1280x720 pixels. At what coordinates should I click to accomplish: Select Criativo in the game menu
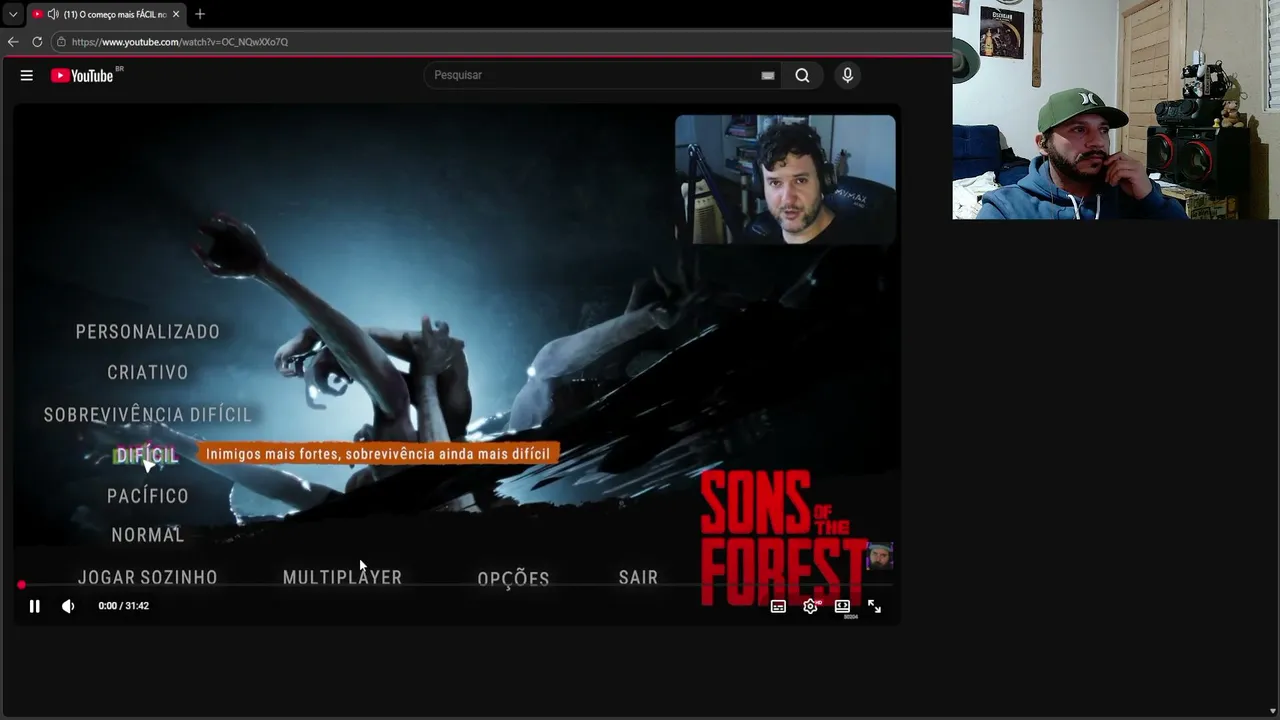148,372
